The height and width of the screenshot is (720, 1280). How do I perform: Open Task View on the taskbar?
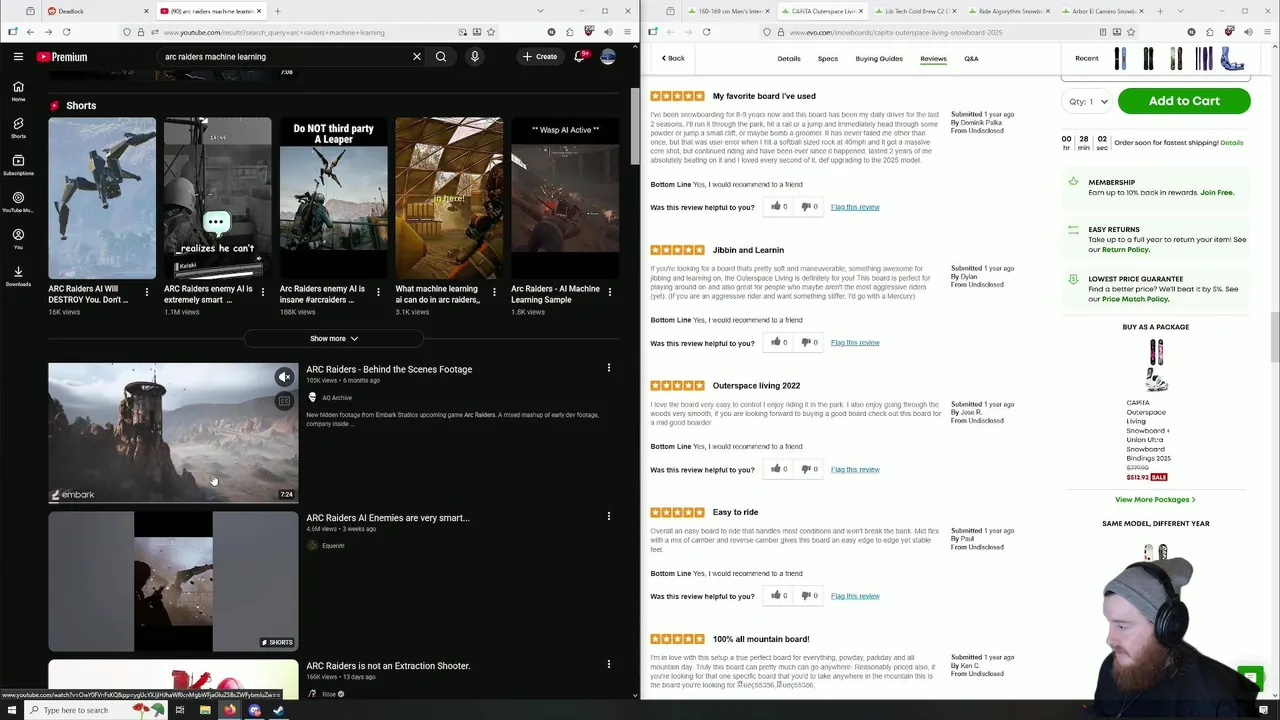(180, 710)
